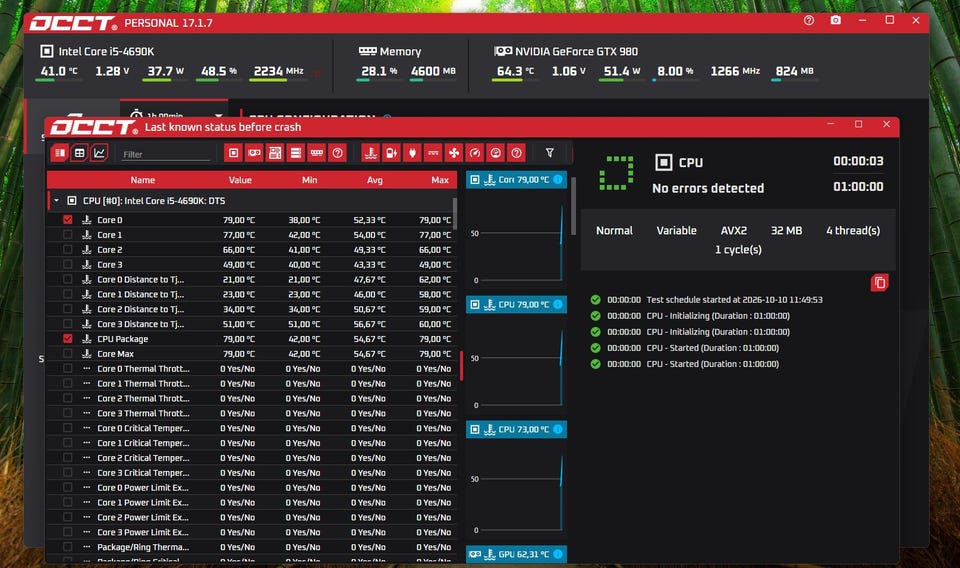Sort by the Avg column header
Image resolution: width=960 pixels, height=568 pixels.
[375, 180]
